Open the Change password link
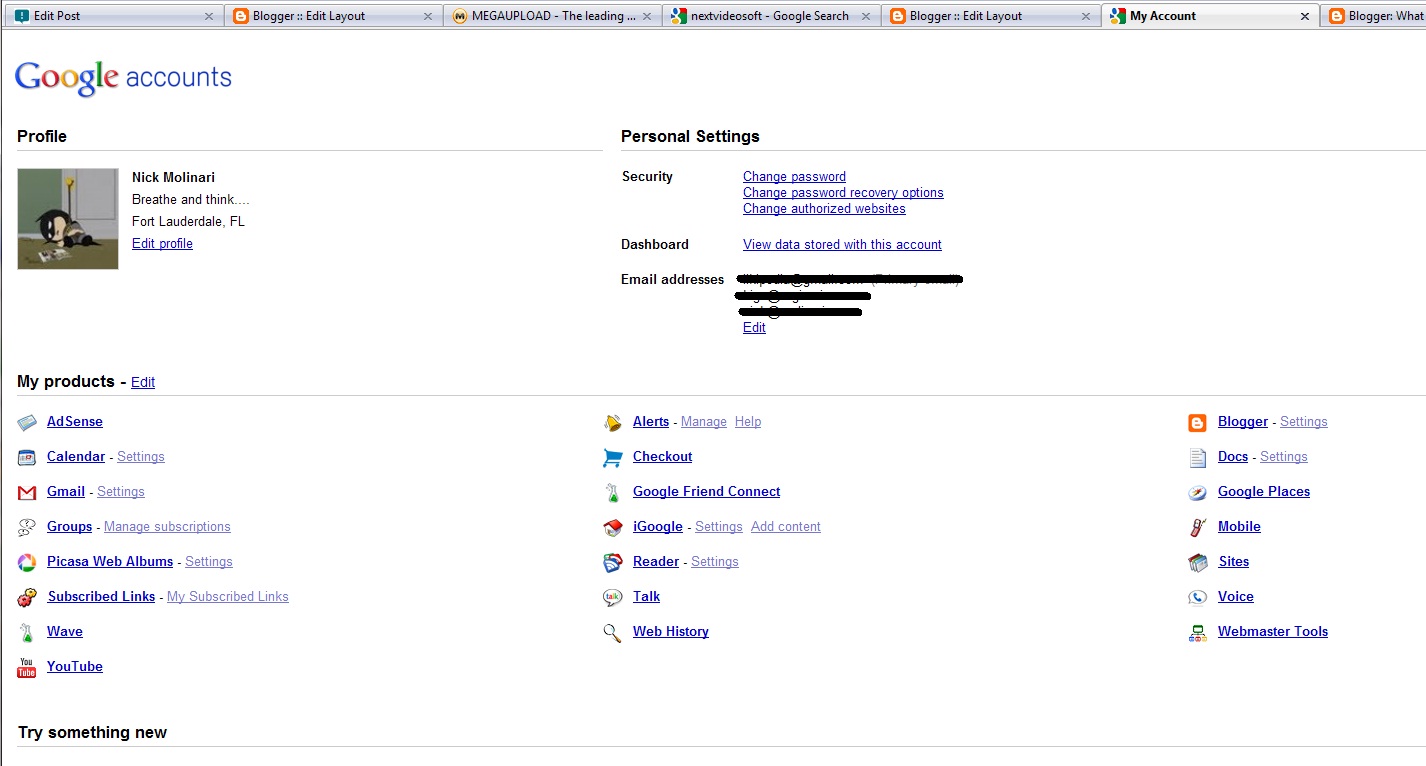The width and height of the screenshot is (1426, 766). click(x=794, y=177)
